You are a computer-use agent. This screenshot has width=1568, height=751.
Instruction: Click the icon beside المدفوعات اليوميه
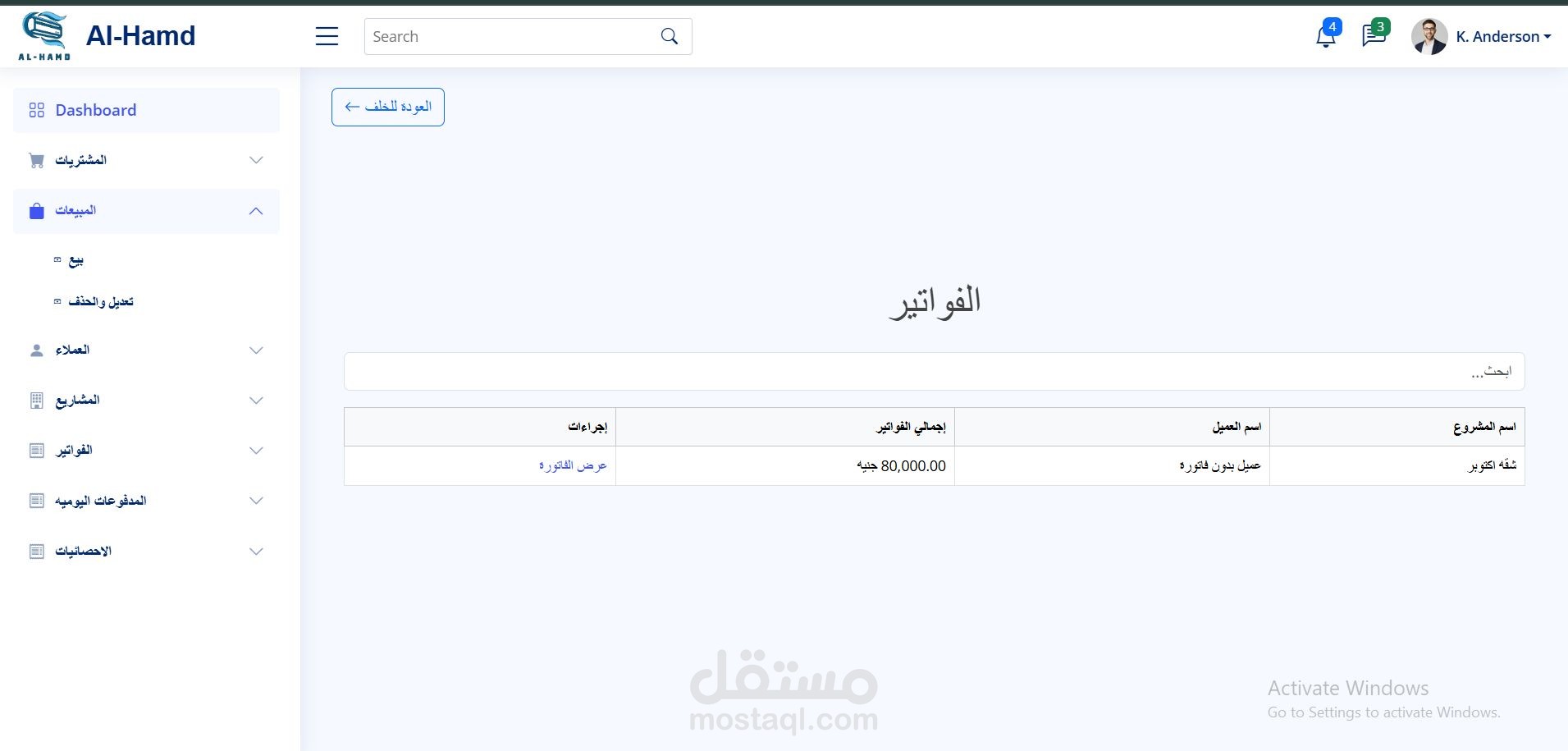36,501
